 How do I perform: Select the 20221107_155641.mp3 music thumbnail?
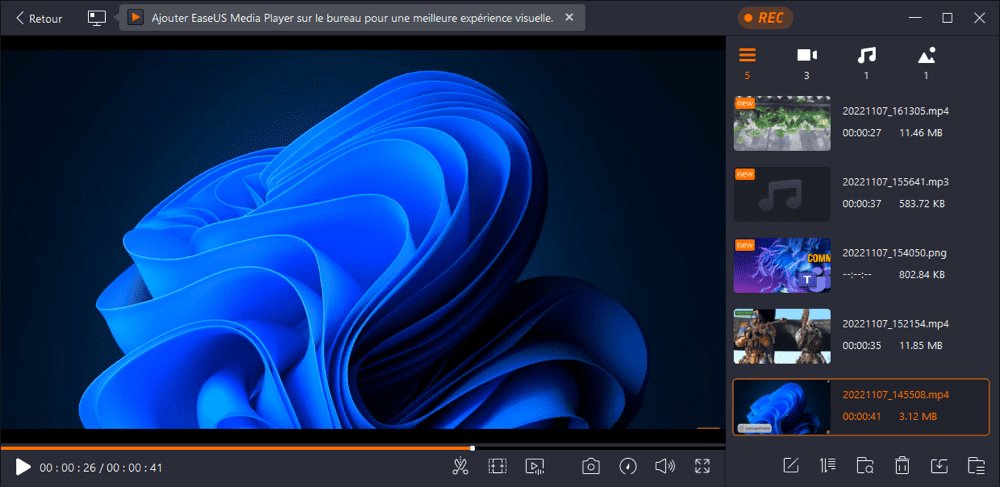click(x=782, y=194)
